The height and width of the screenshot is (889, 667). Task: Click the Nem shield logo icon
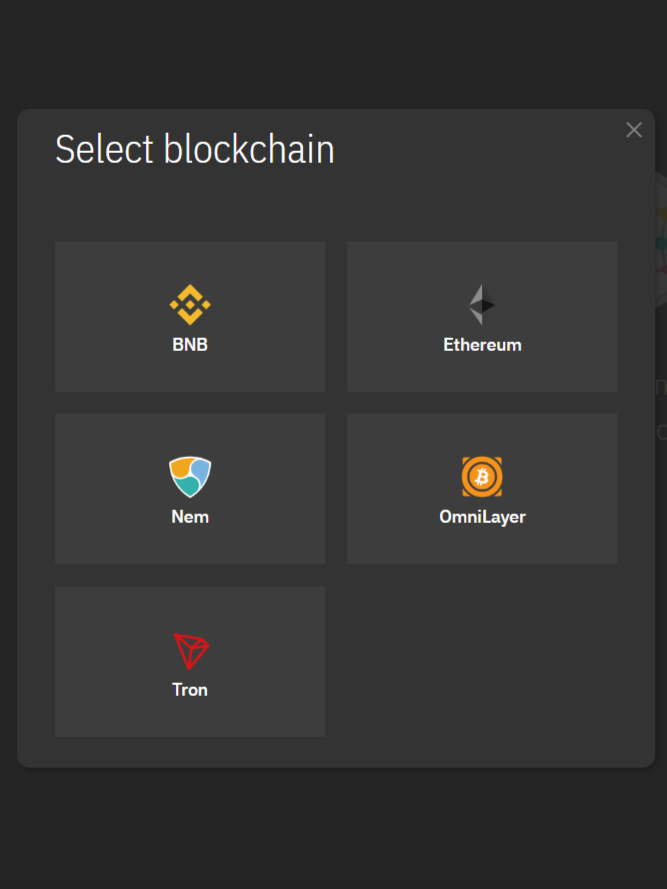point(190,477)
